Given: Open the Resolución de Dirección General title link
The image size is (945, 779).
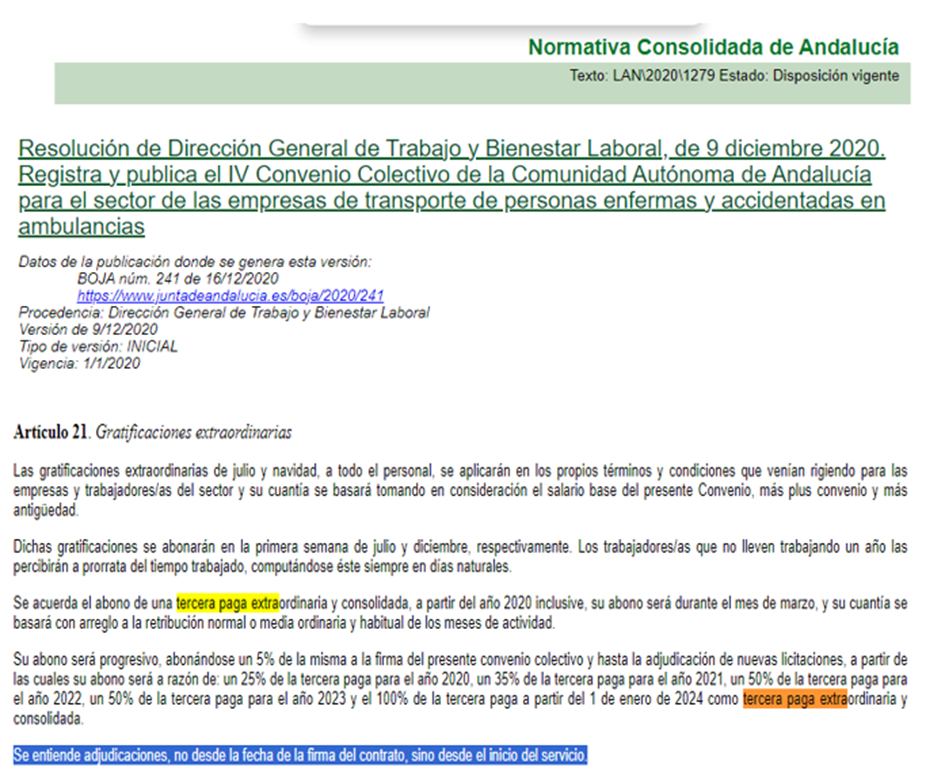Looking at the screenshot, I should [452, 150].
